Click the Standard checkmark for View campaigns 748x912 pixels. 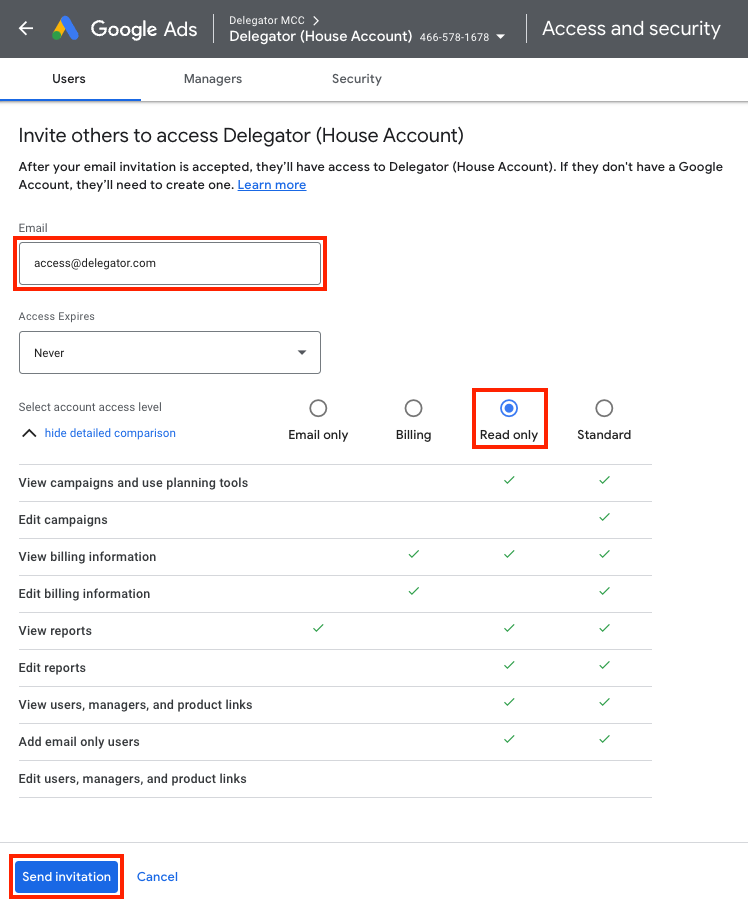click(604, 480)
